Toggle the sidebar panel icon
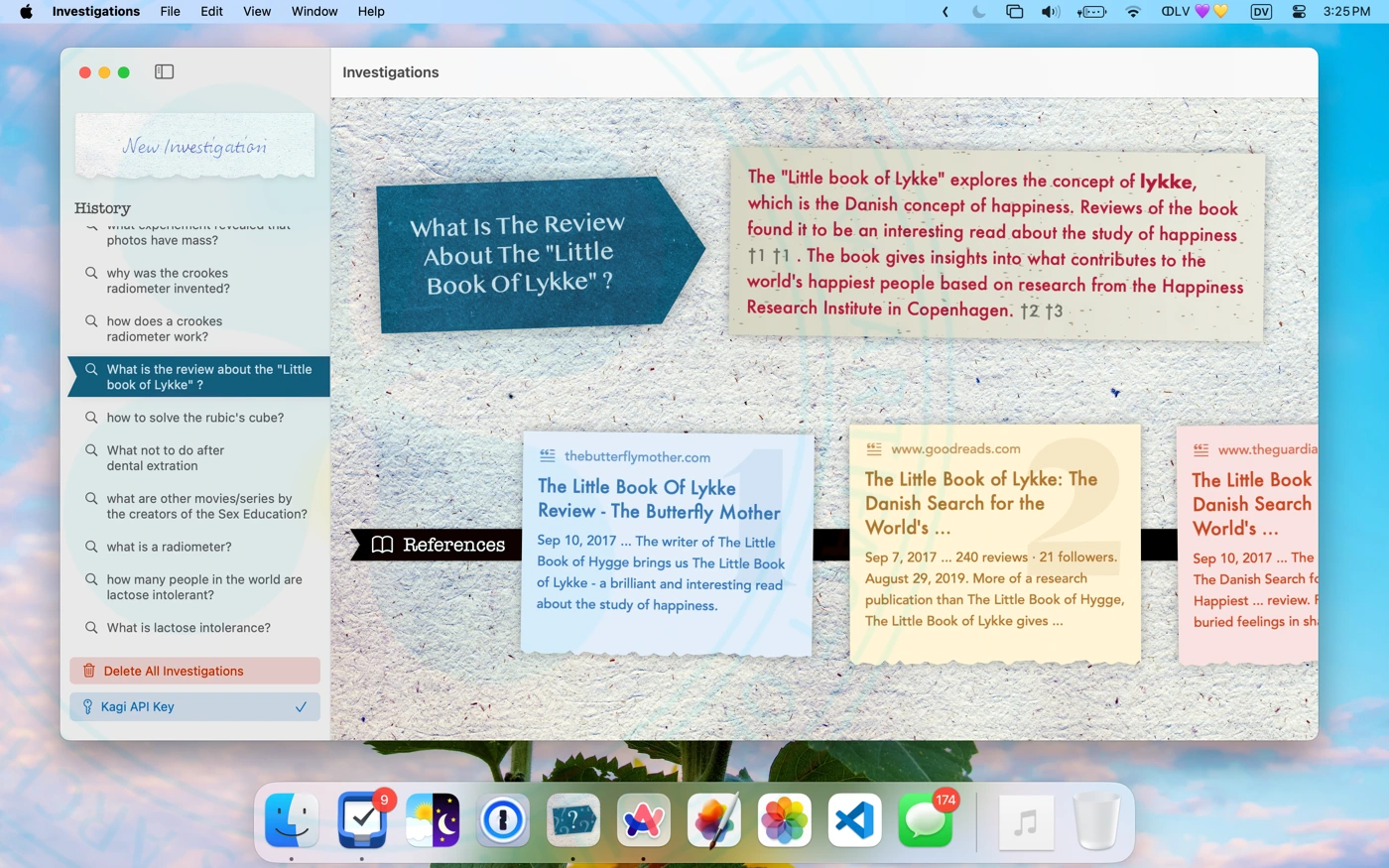This screenshot has height=868, width=1389. coord(165,71)
